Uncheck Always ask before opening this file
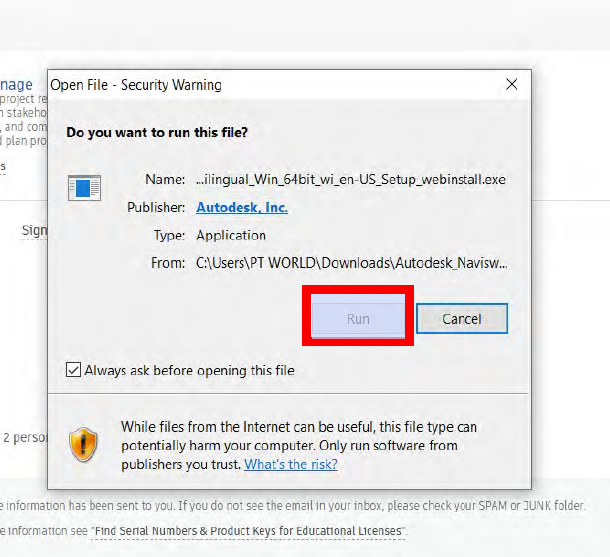Screen dimensions: 610x557 (73, 370)
